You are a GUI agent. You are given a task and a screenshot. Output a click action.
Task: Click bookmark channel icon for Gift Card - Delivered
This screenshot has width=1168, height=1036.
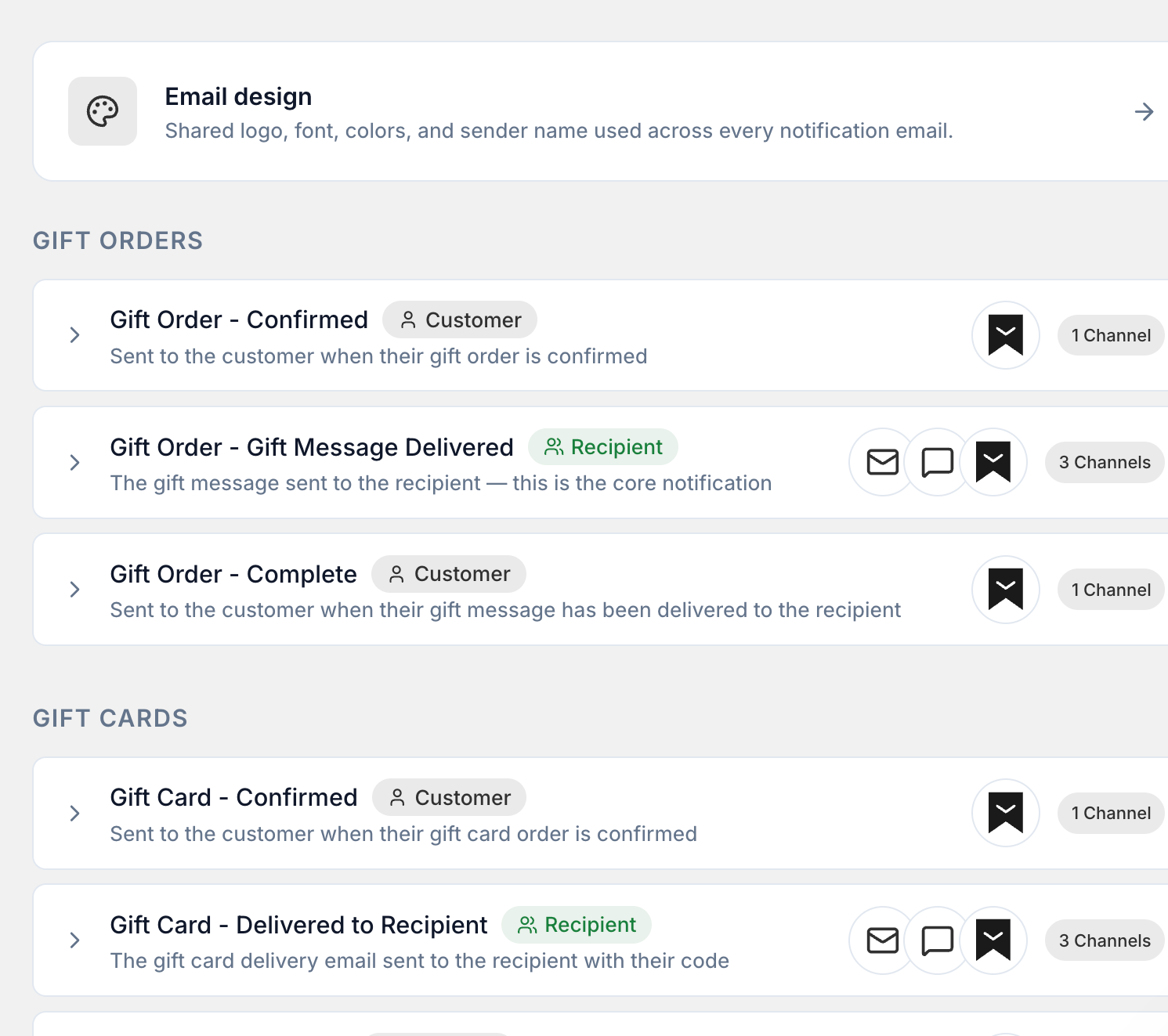pos(993,940)
